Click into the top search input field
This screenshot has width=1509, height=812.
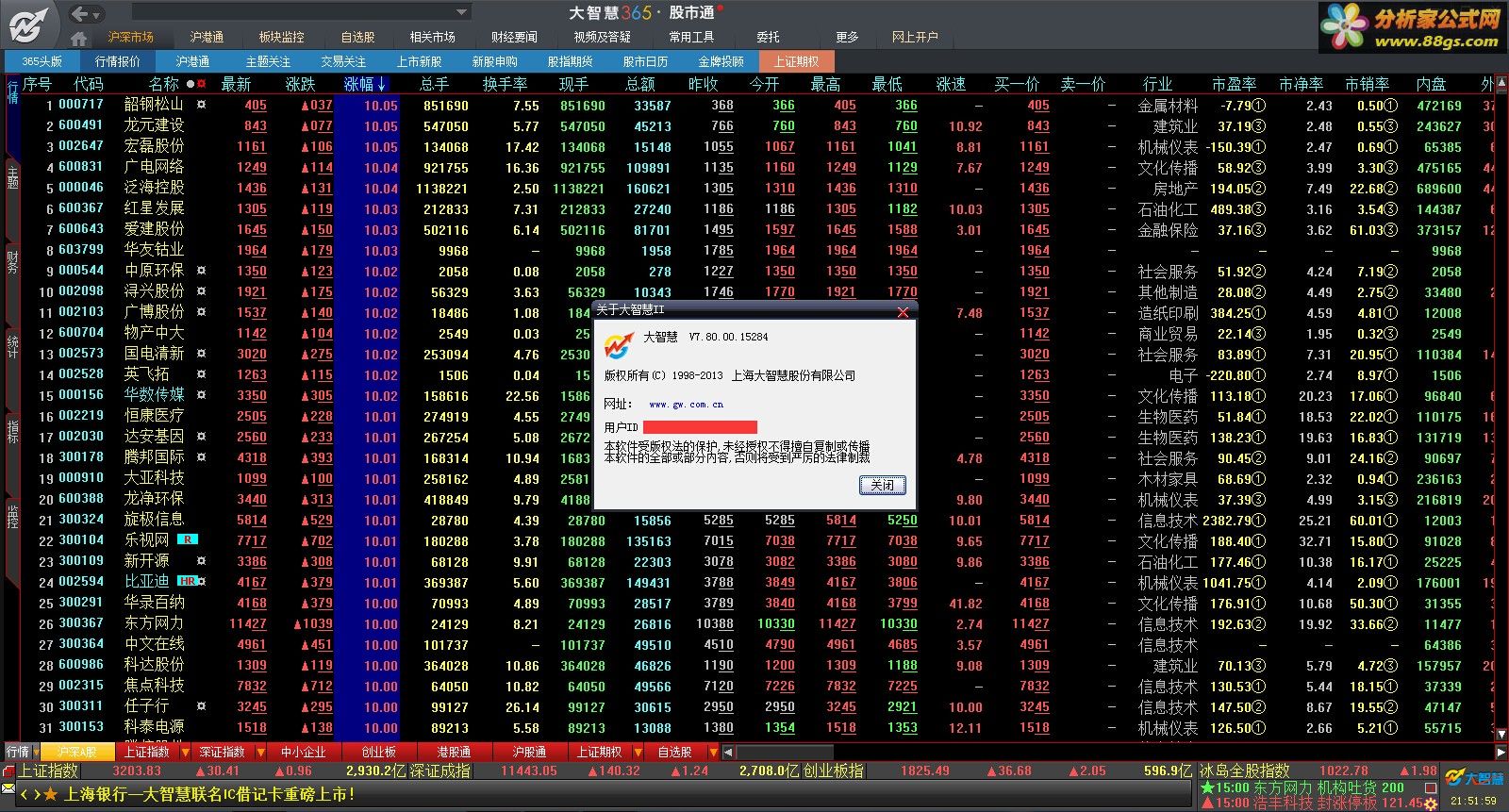292,12
